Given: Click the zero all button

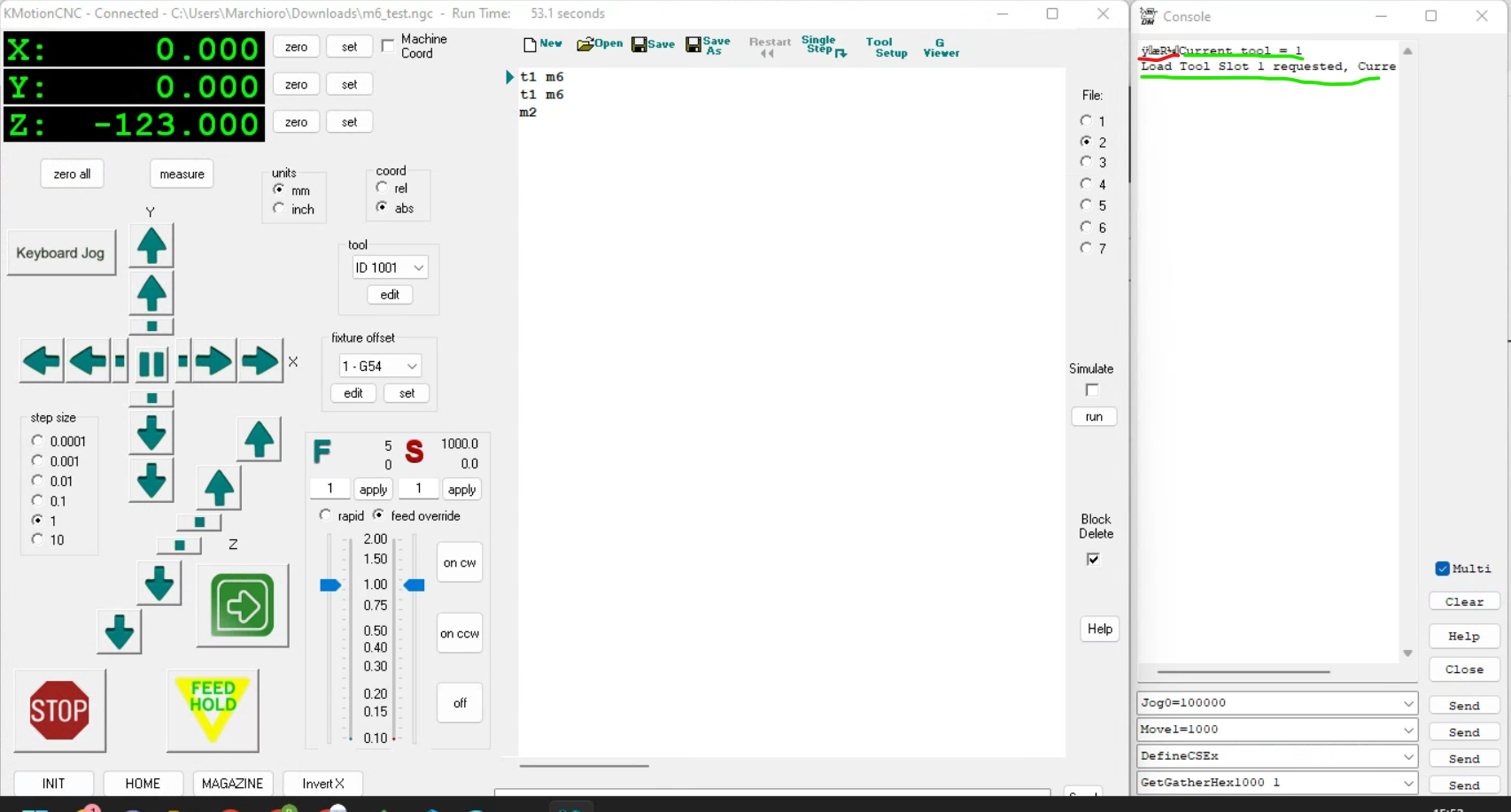Looking at the screenshot, I should [72, 174].
